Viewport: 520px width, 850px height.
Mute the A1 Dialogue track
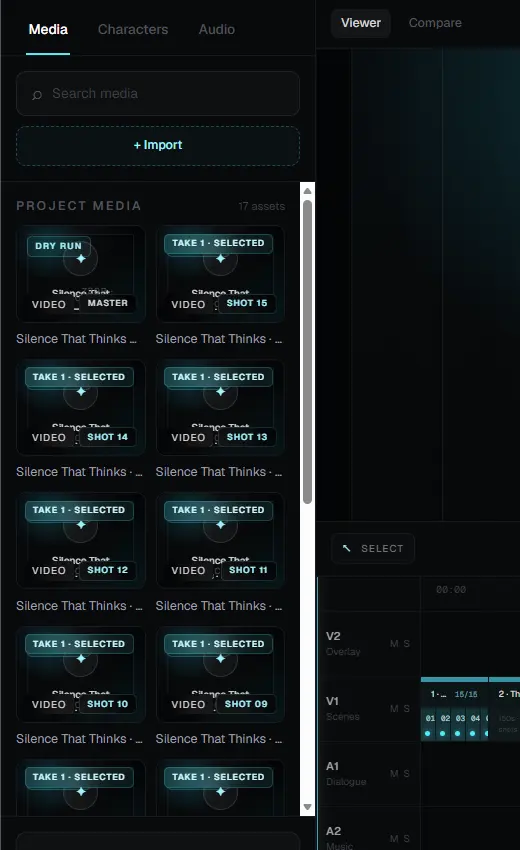pos(394,774)
